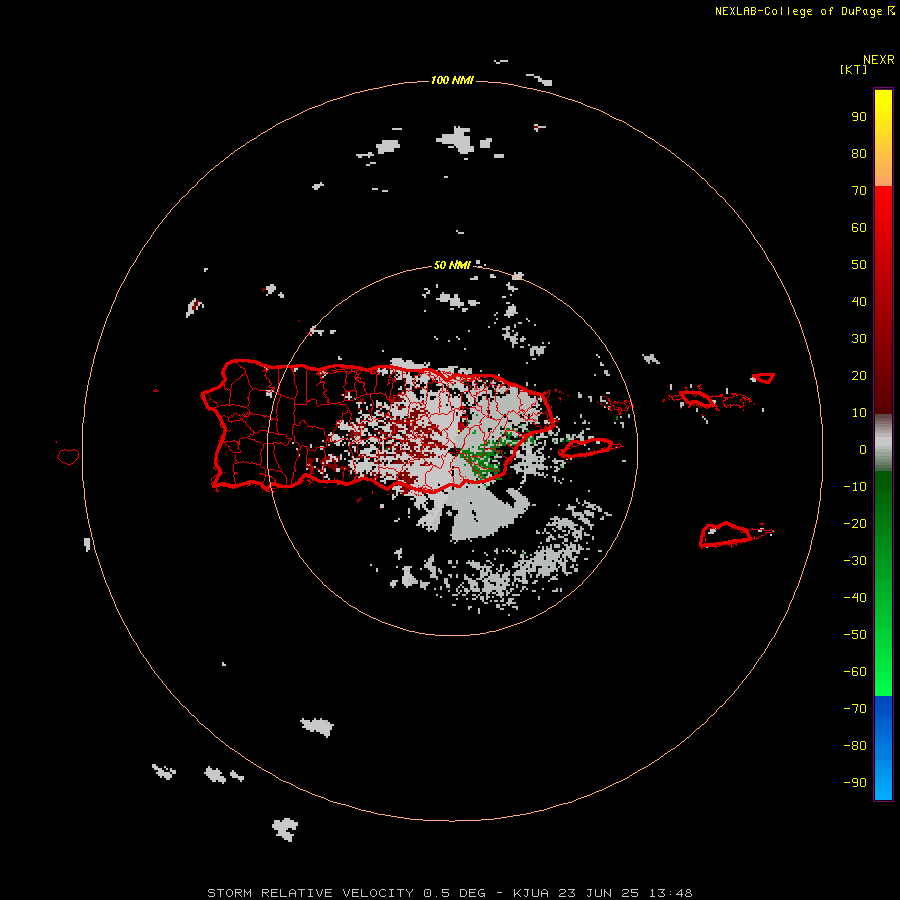Click the -30 value on the velocity scale
The image size is (900, 900).
coord(855,561)
